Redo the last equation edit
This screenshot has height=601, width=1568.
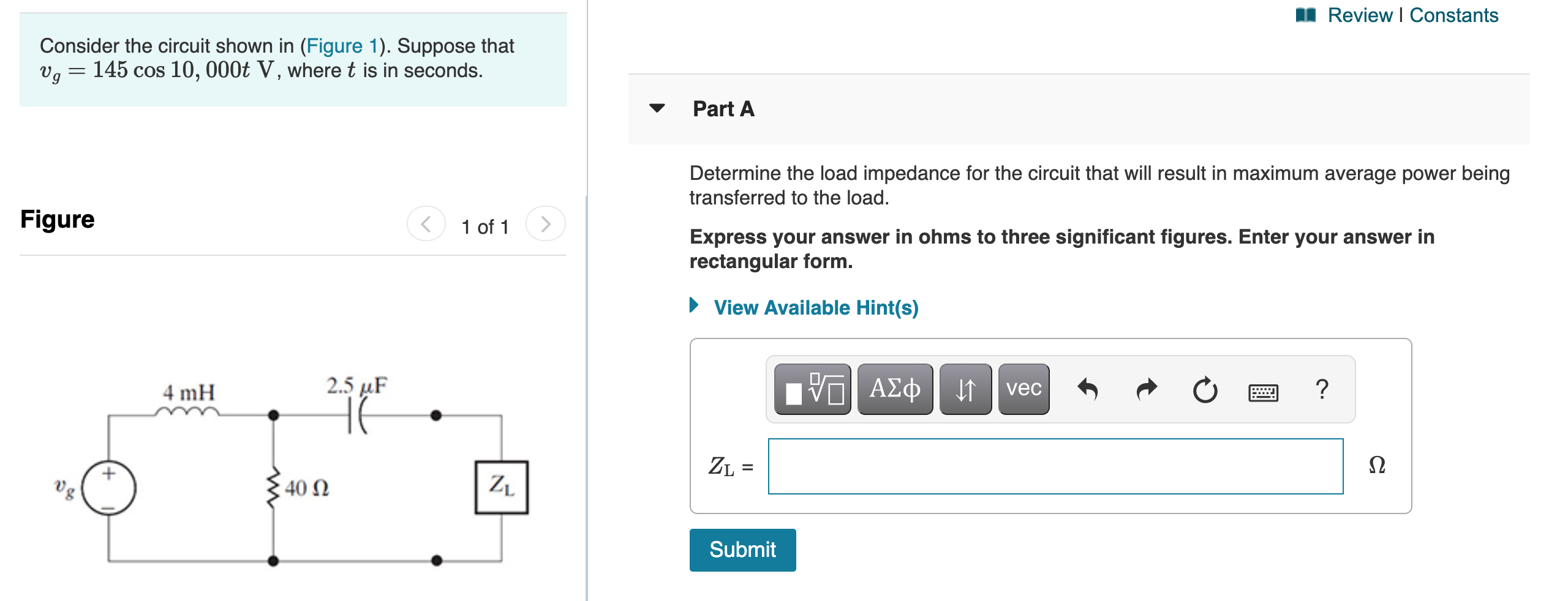coord(1146,389)
